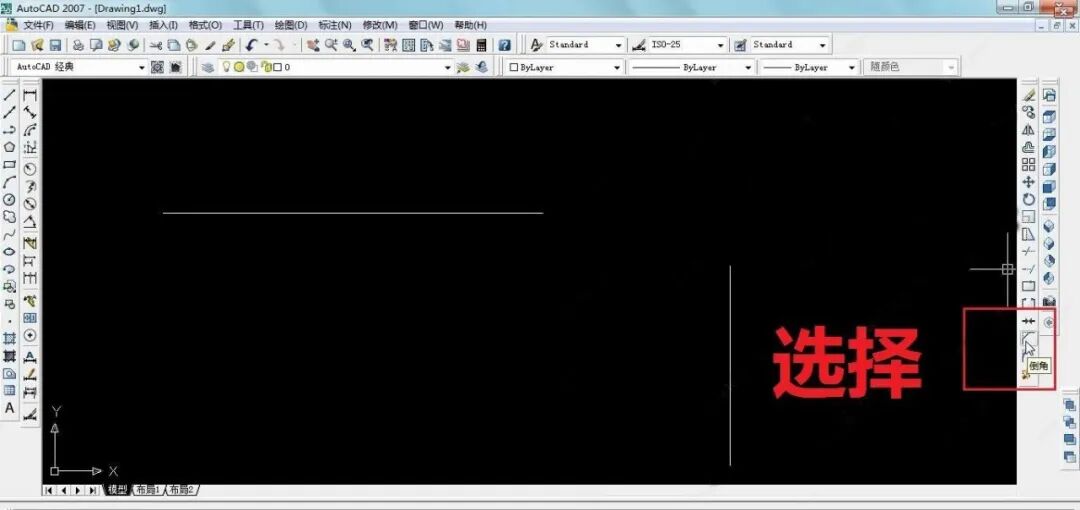Click the Save icon in toolbar
This screenshot has width=1080, height=510.
point(55,45)
